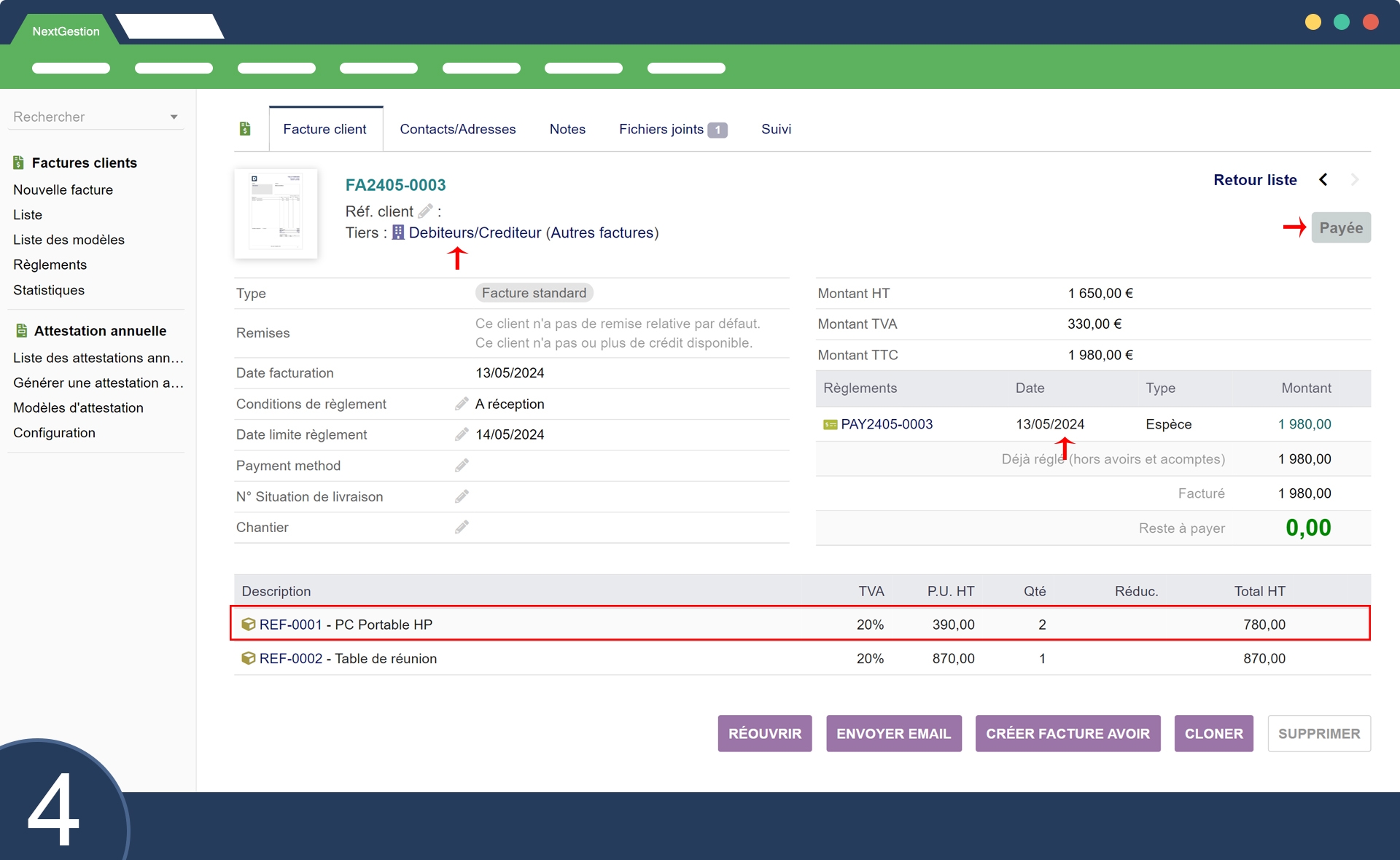Click the invoice PDF preview thumbnail
The height and width of the screenshot is (860, 1400).
coord(276,214)
